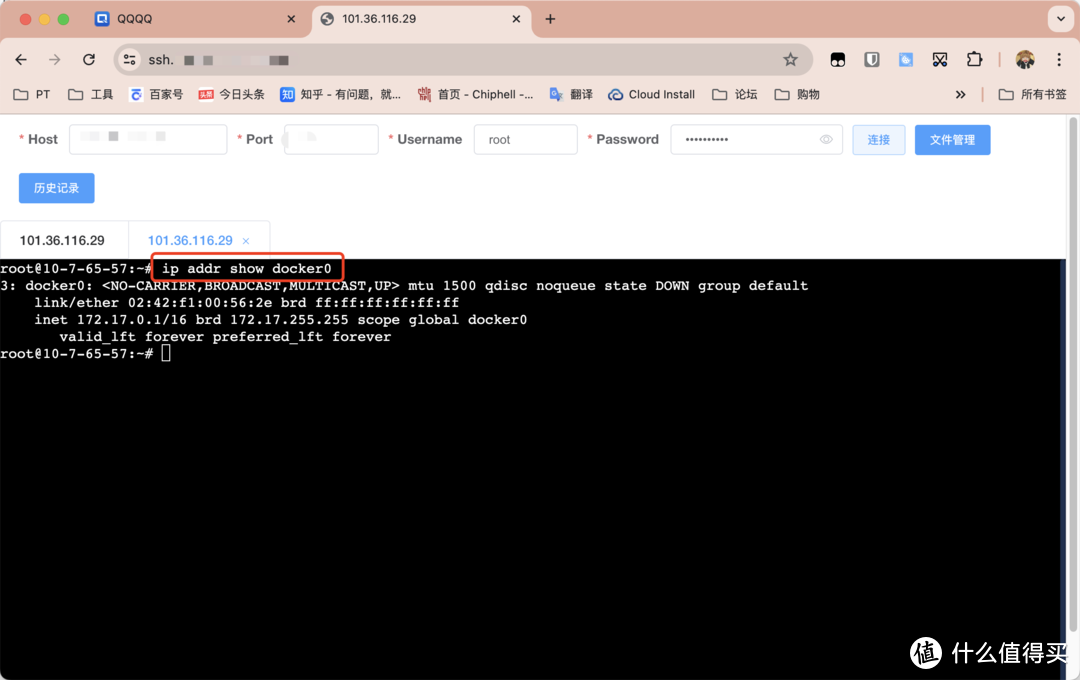Screen dimensions: 1080x680
Task: Open the tab search dropdown arrow
Action: pos(1060,19)
